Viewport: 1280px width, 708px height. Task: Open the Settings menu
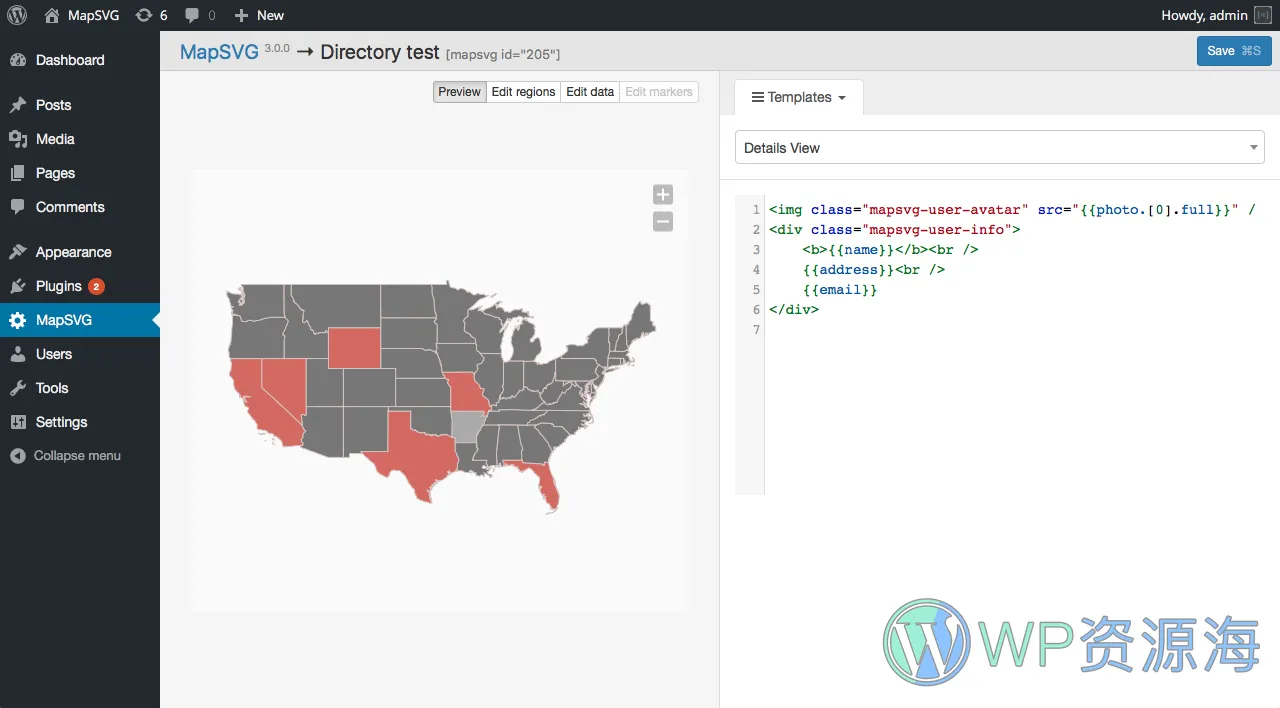click(x=80, y=422)
